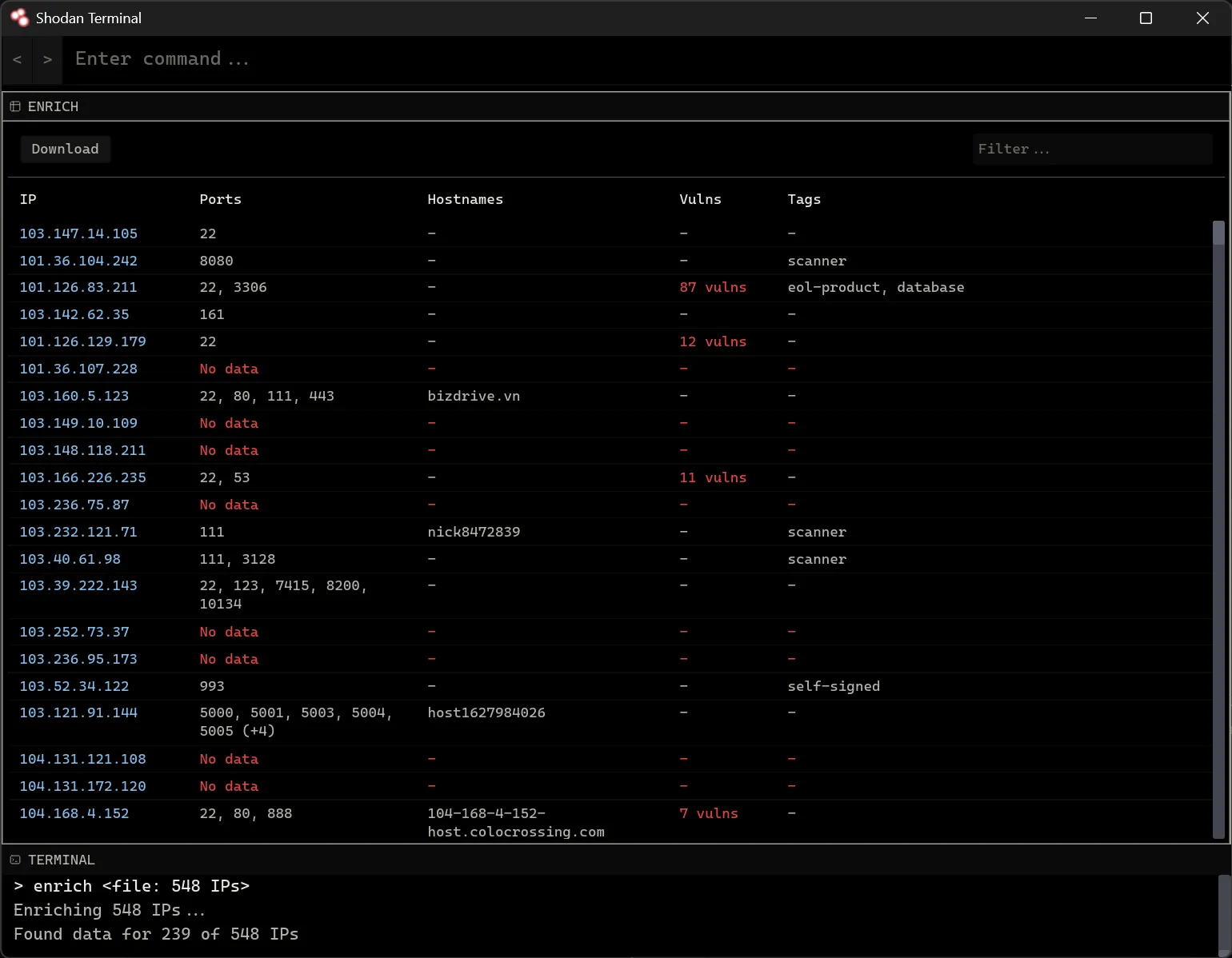
Task: Click the IP column header
Action: coord(28,199)
